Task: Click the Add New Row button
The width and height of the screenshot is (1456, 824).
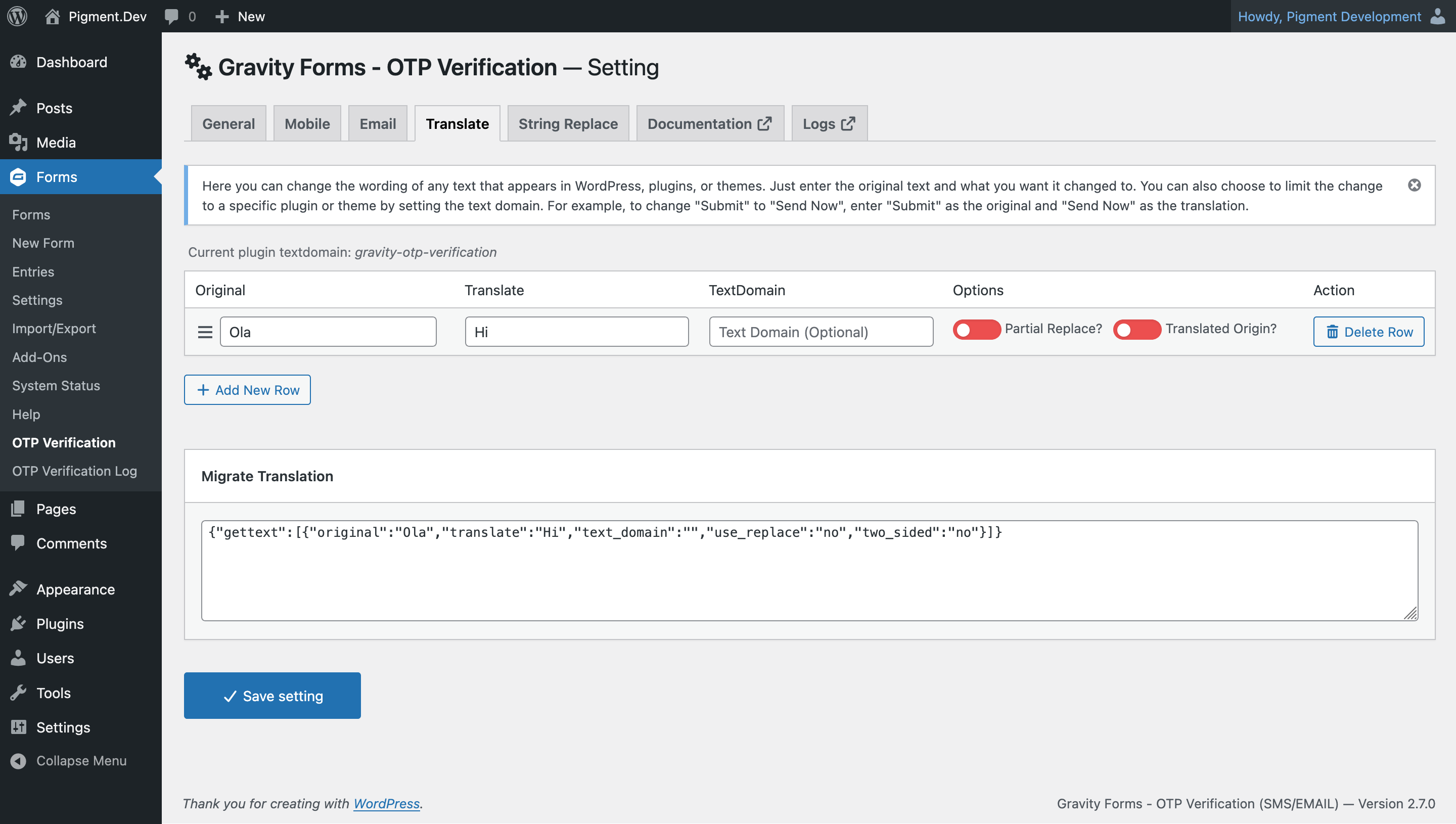Action: (247, 390)
